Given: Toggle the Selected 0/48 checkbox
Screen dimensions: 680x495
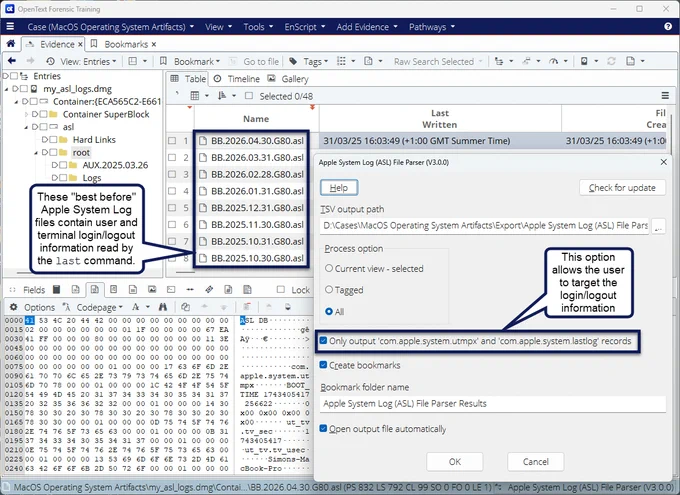Looking at the screenshot, I should coord(249,95).
